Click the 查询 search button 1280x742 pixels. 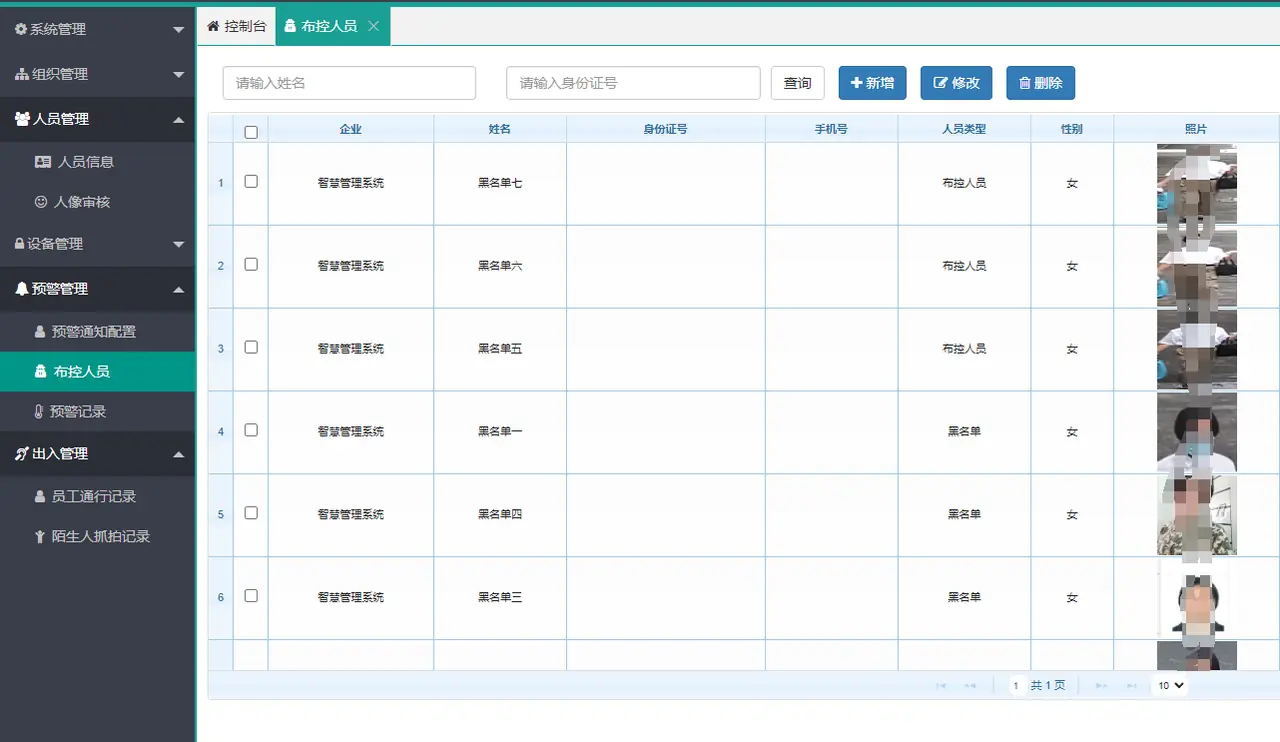[798, 83]
